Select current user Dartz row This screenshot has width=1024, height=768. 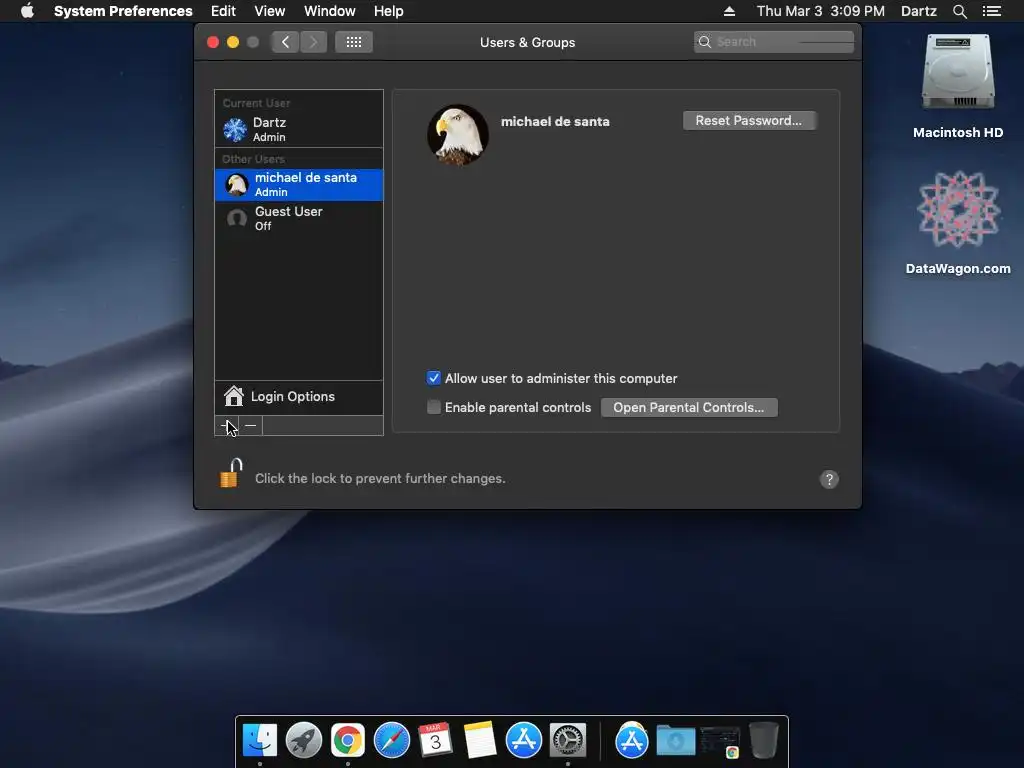coord(299,129)
